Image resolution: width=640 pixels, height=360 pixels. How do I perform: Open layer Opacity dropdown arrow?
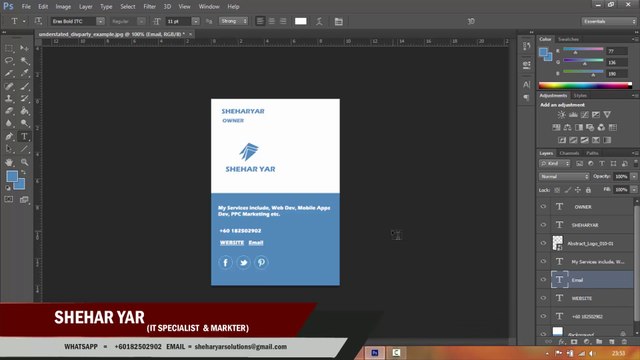pyautogui.click(x=634, y=176)
